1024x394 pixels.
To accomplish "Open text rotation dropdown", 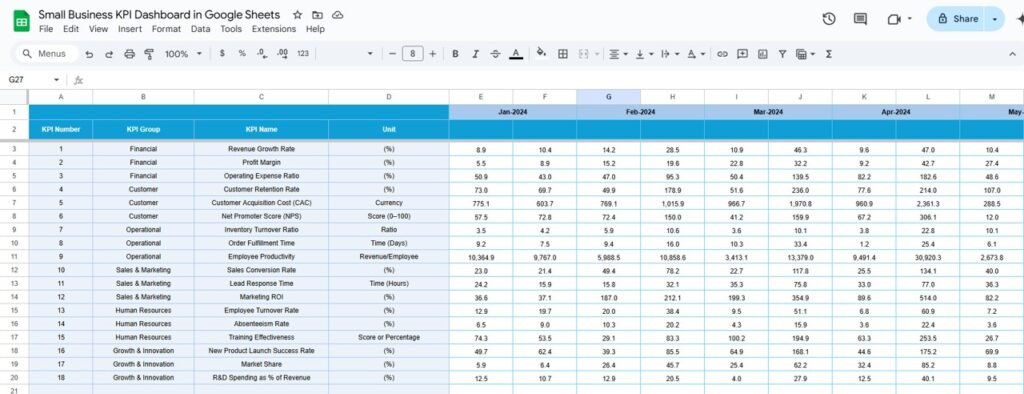I will click(696, 54).
